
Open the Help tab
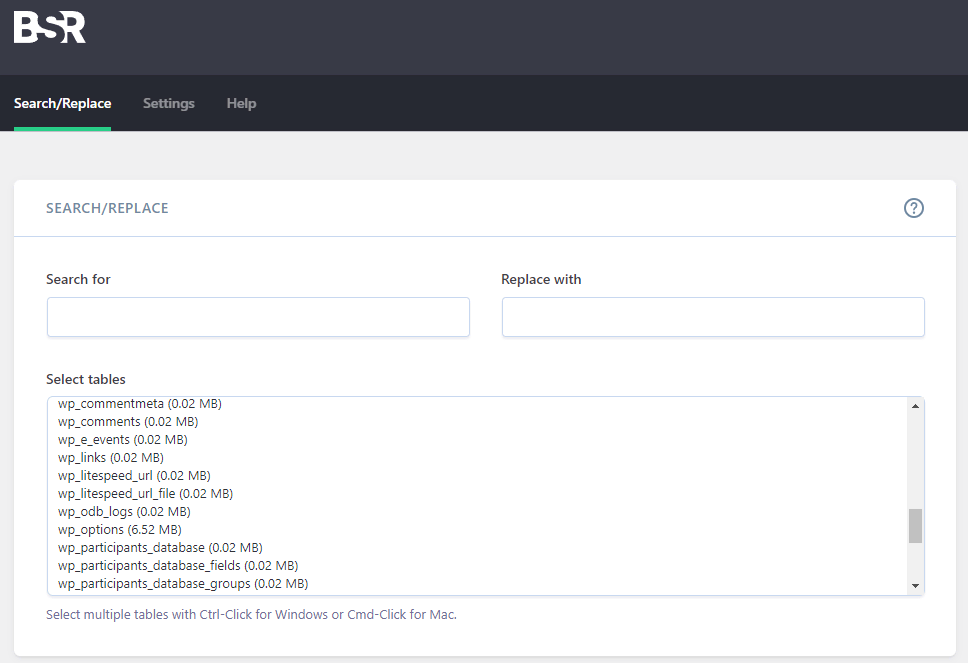coord(241,103)
